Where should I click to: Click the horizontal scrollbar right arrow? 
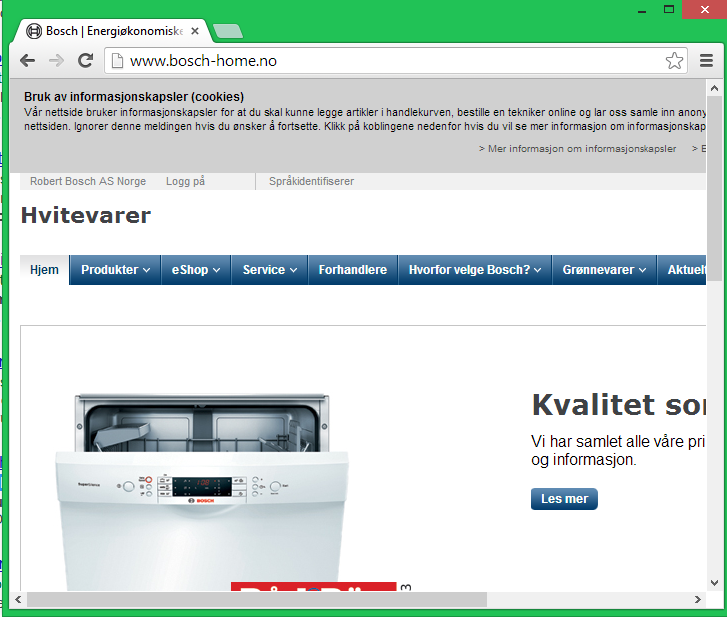698,599
